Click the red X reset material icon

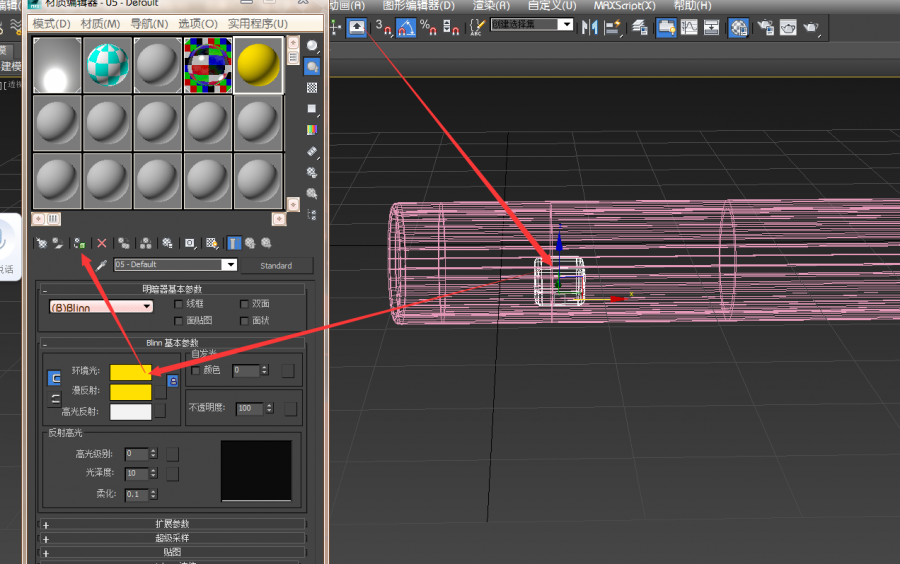(x=101, y=243)
